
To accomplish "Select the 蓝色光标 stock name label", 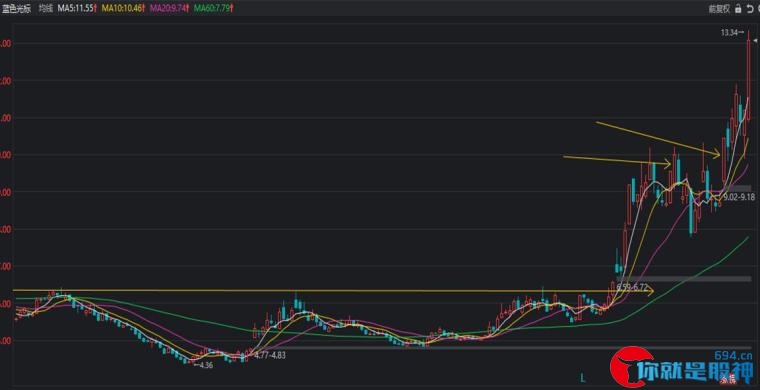I will point(16,8).
